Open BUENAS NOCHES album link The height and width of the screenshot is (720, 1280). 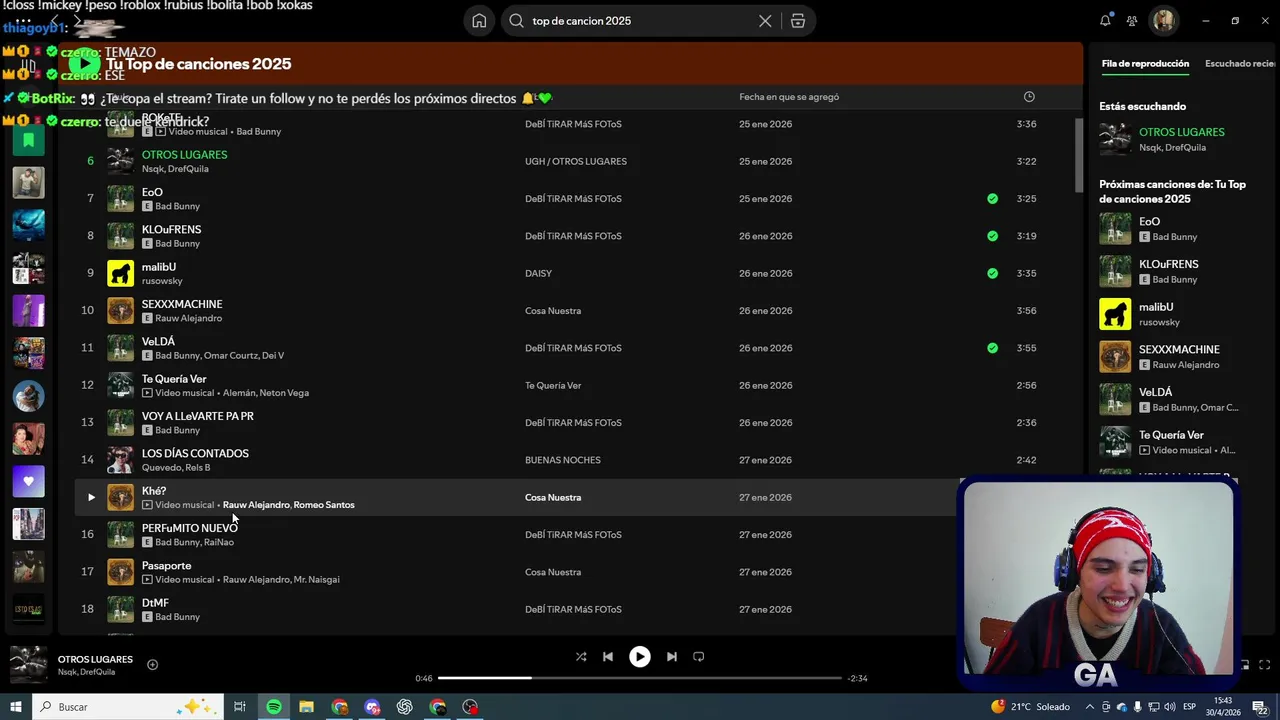point(563,460)
